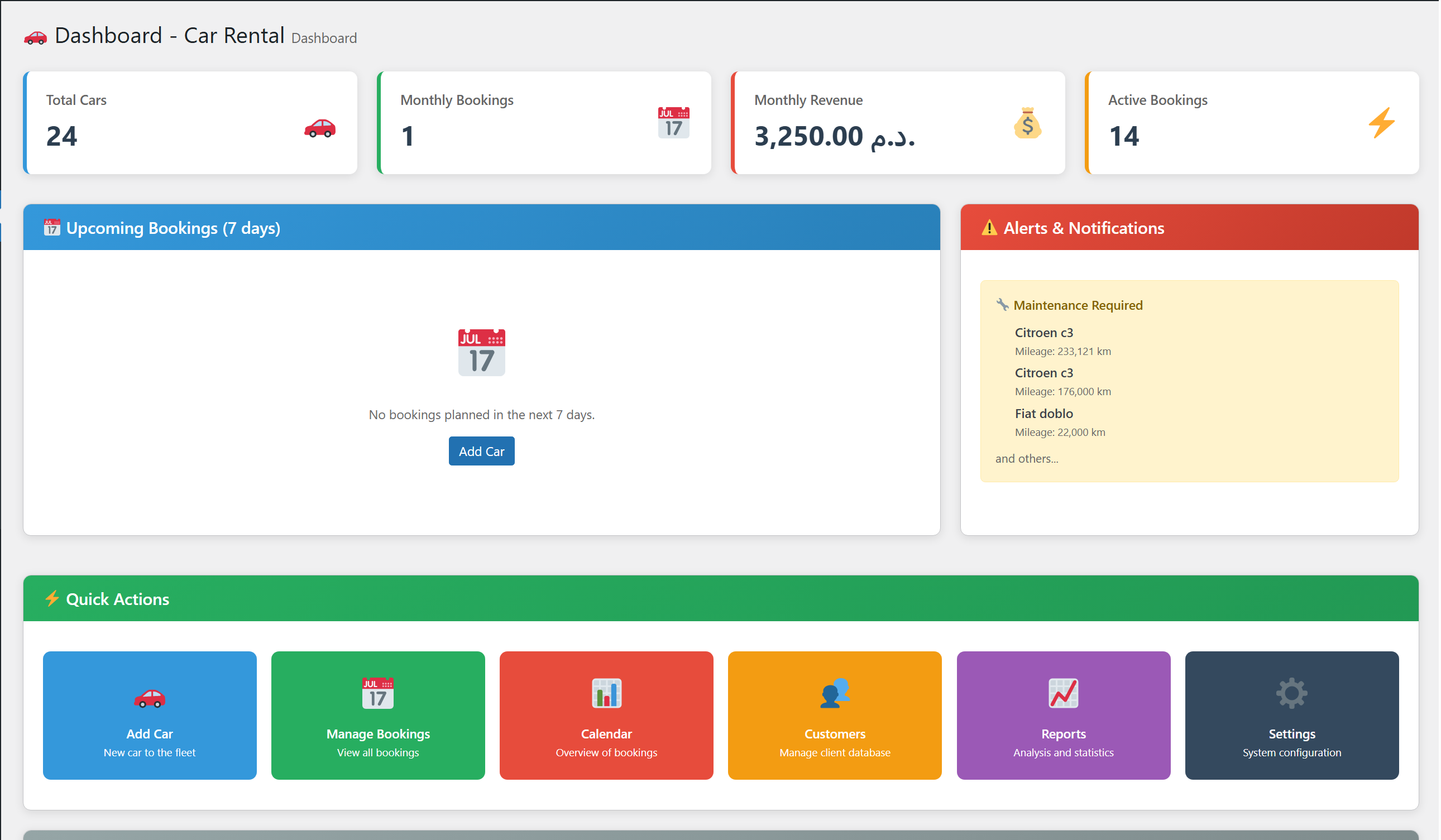This screenshot has width=1441, height=840.
Task: Click the warning icon in Alerts & Notifications header
Action: tap(989, 227)
